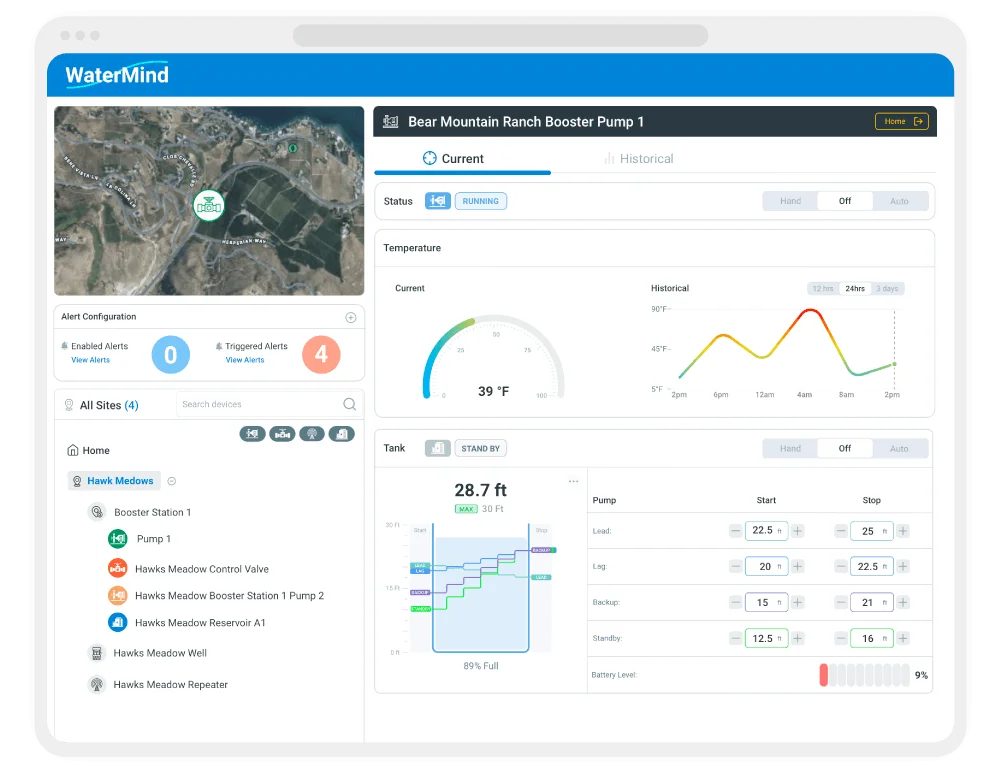The height and width of the screenshot is (780, 1001).
Task: Set tank mode to Hand
Action: click(790, 449)
